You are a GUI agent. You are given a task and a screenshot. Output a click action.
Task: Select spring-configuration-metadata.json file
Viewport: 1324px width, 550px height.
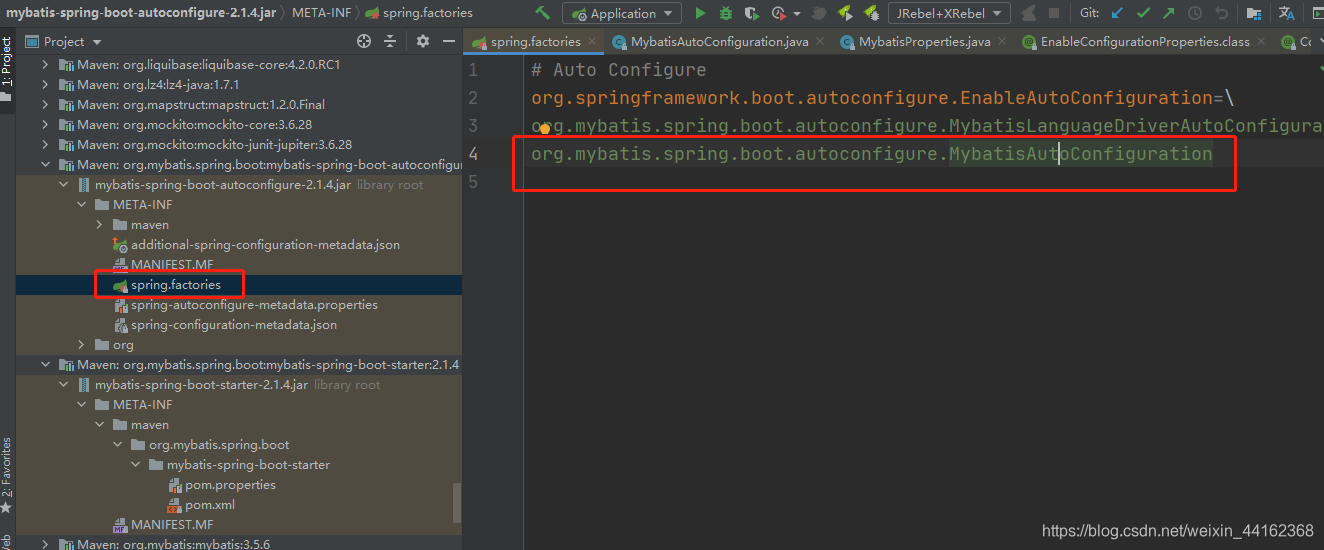coord(234,324)
